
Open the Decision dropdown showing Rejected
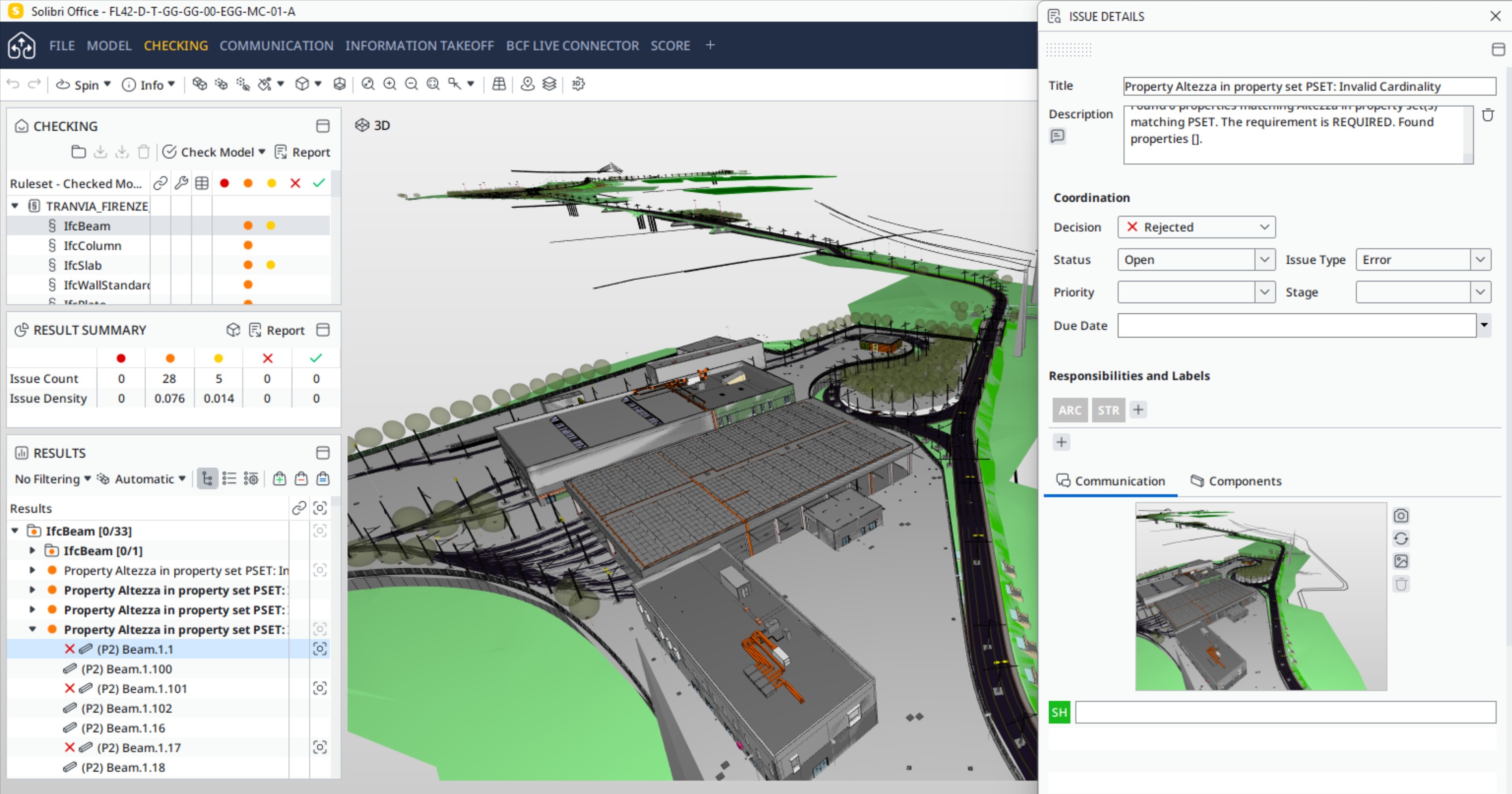(1196, 227)
